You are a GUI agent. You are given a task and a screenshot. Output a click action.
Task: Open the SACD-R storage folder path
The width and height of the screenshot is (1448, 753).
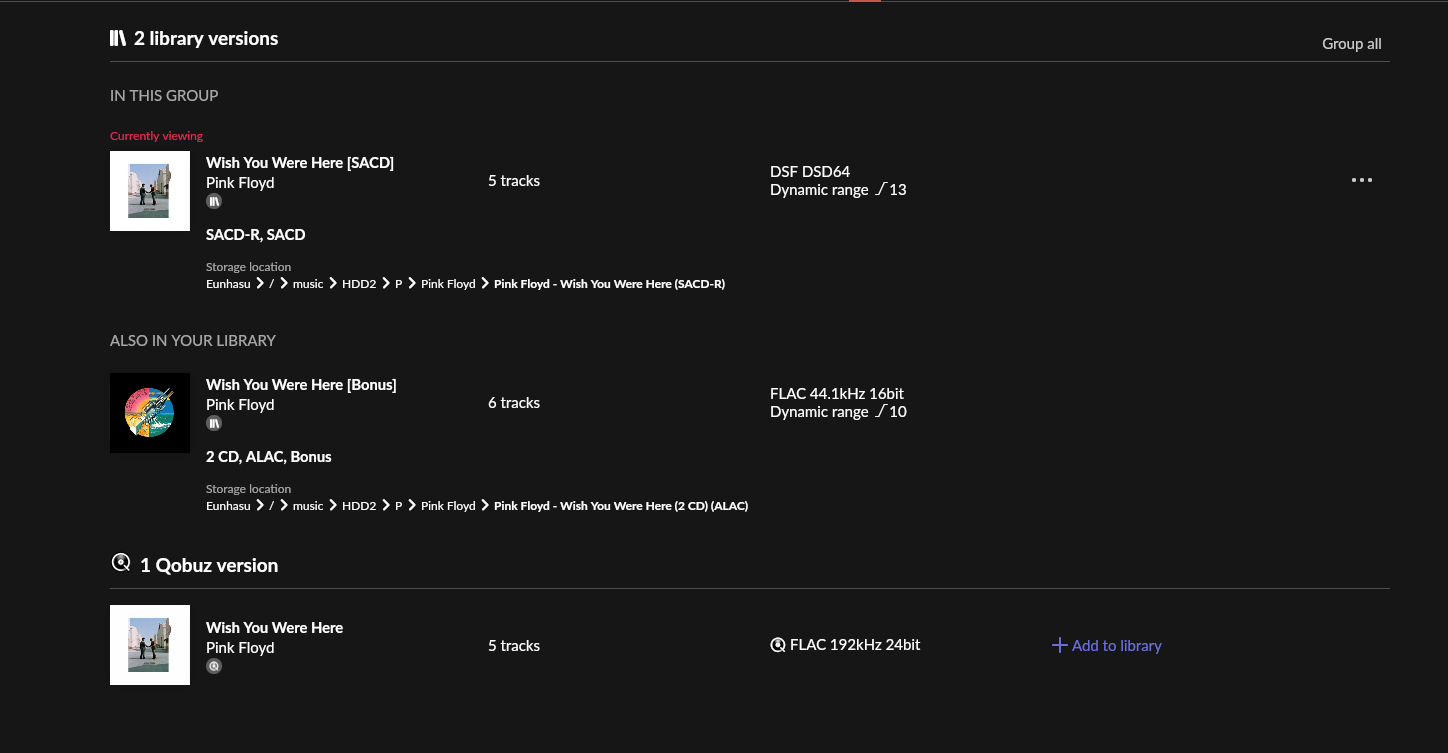(609, 284)
